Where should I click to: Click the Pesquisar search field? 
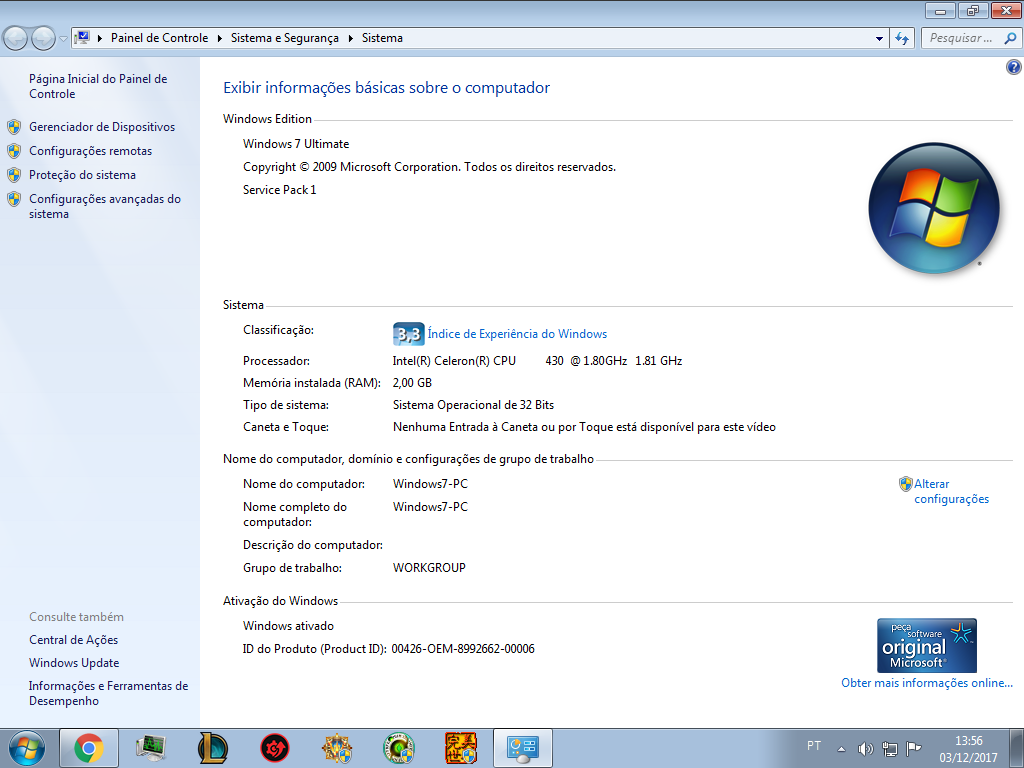click(961, 38)
